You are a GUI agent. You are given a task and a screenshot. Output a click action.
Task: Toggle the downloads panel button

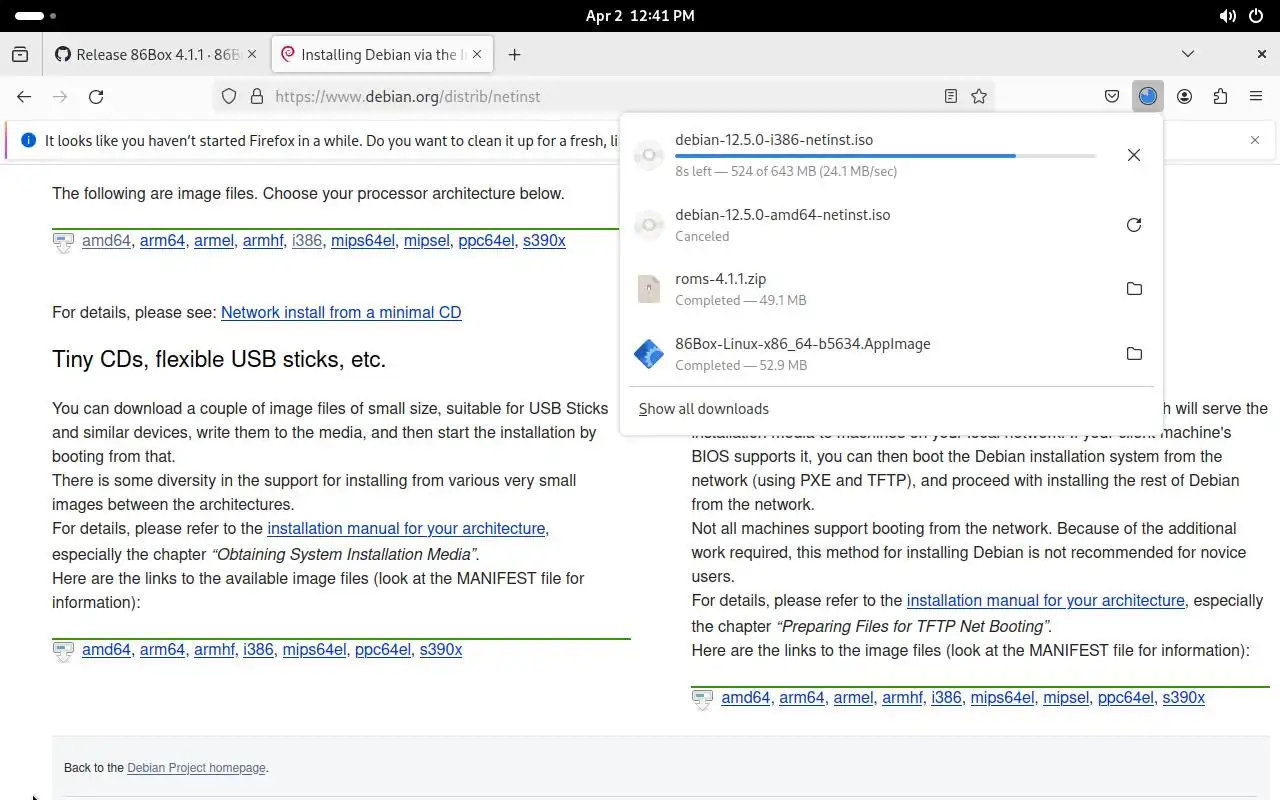pyautogui.click(x=1148, y=97)
